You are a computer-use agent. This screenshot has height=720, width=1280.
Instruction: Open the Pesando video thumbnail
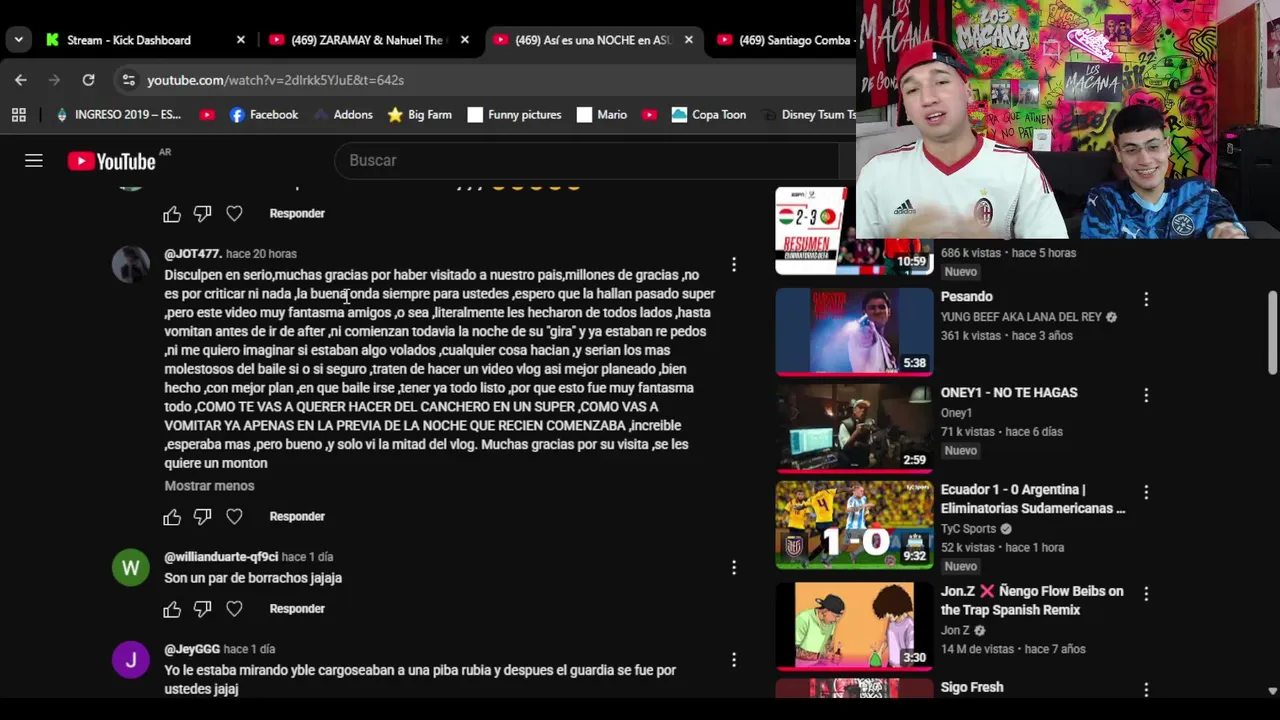(x=854, y=331)
